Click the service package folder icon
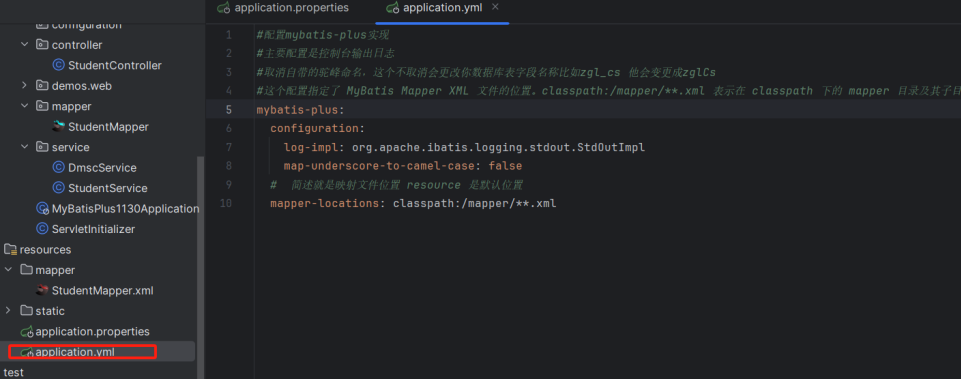The image size is (961, 379). 42,147
